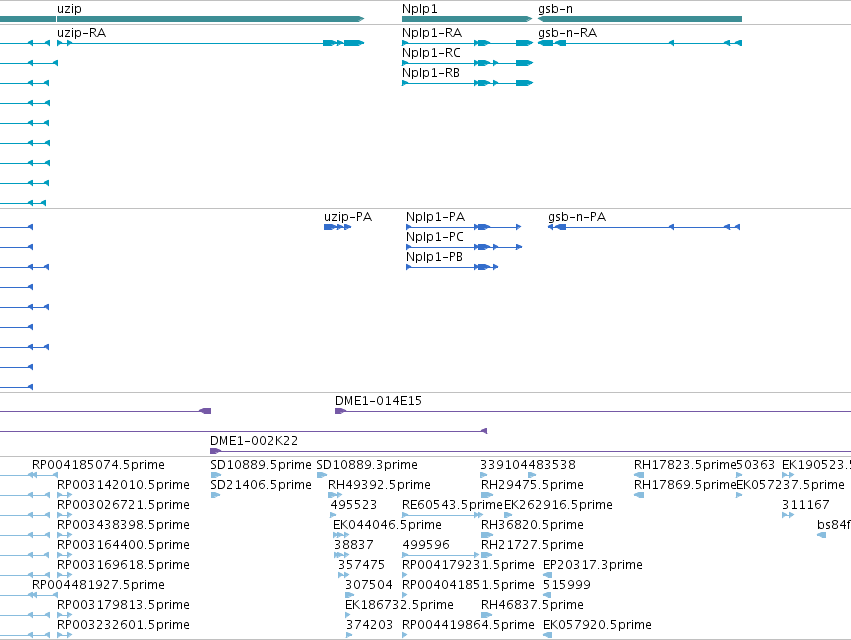Click the RP003179813.5prime EST label
Image resolution: width=851 pixels, height=640 pixels.
tap(123, 605)
